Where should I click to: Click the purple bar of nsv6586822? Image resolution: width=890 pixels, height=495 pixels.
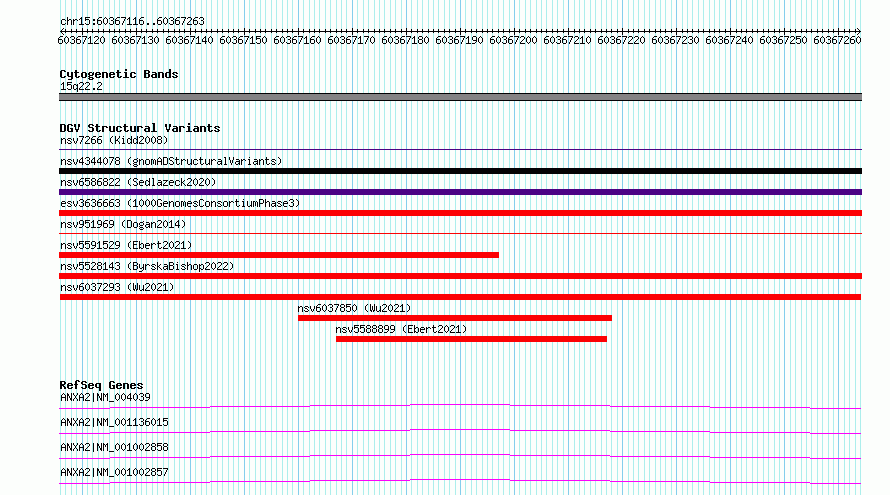pos(460,192)
